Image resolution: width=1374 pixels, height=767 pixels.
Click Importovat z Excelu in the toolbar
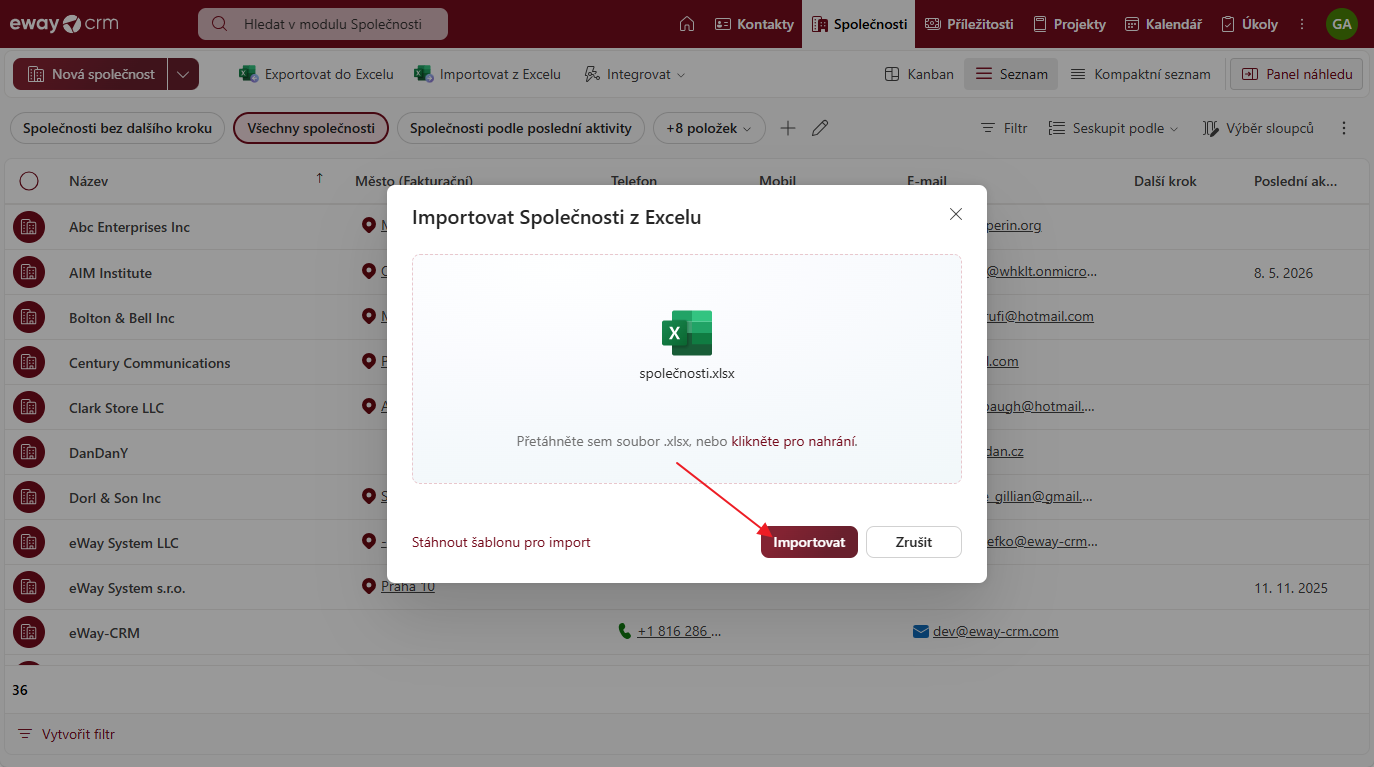[x=487, y=74]
